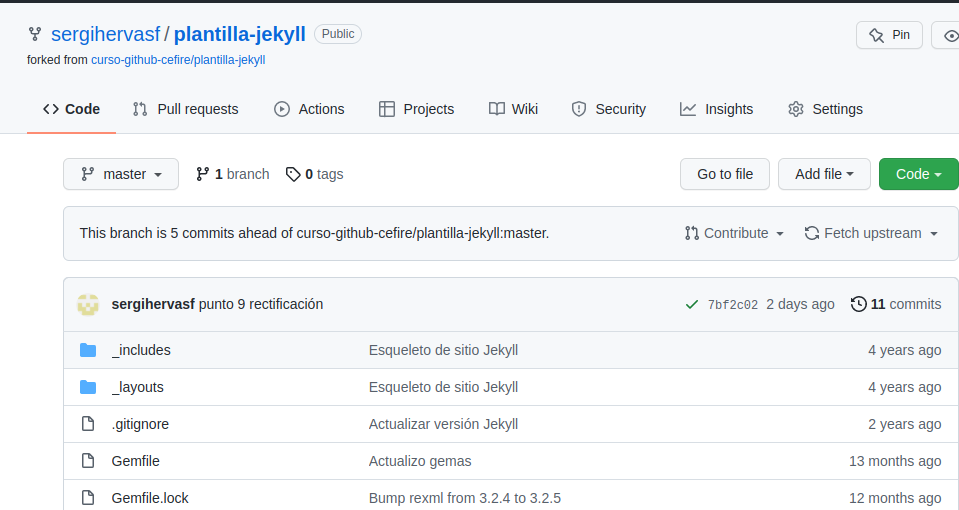Click the fork icon beside the repository name

35,34
